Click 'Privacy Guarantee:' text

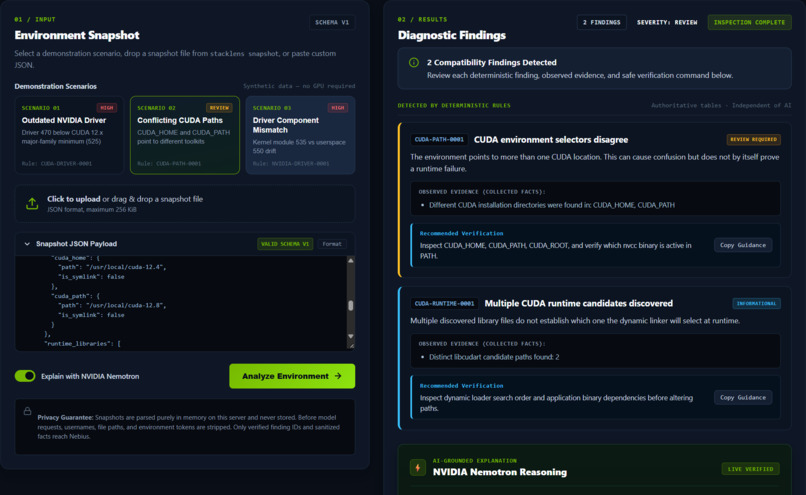point(65,417)
